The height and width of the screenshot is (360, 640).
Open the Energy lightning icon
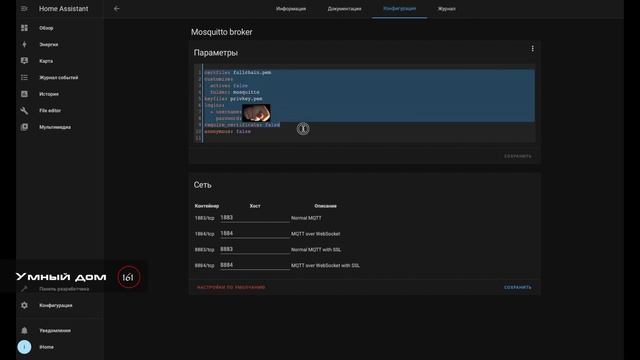pyautogui.click(x=24, y=44)
